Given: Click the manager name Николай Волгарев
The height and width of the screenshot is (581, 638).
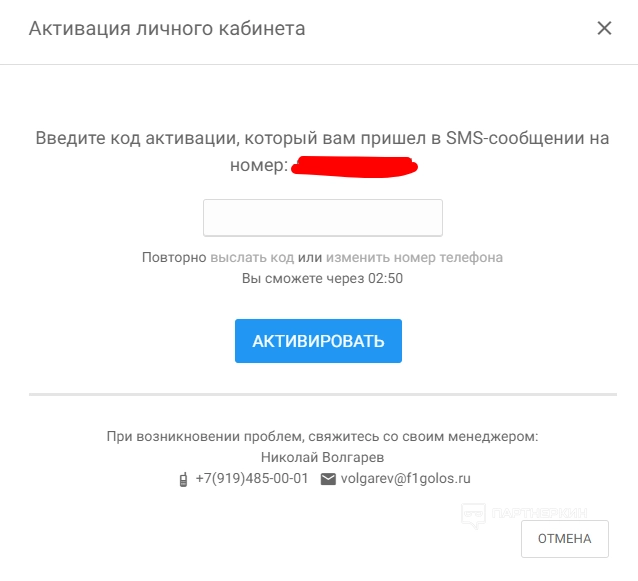Looking at the screenshot, I should click(x=322, y=457).
